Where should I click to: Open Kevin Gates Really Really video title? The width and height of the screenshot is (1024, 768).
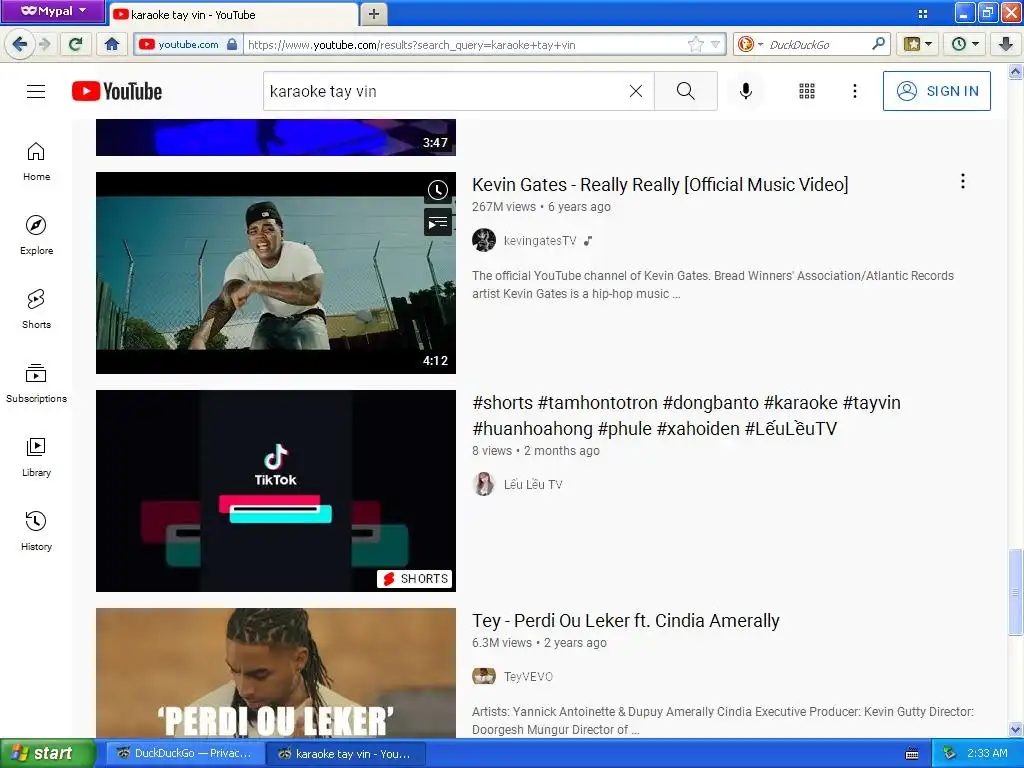[x=660, y=185]
